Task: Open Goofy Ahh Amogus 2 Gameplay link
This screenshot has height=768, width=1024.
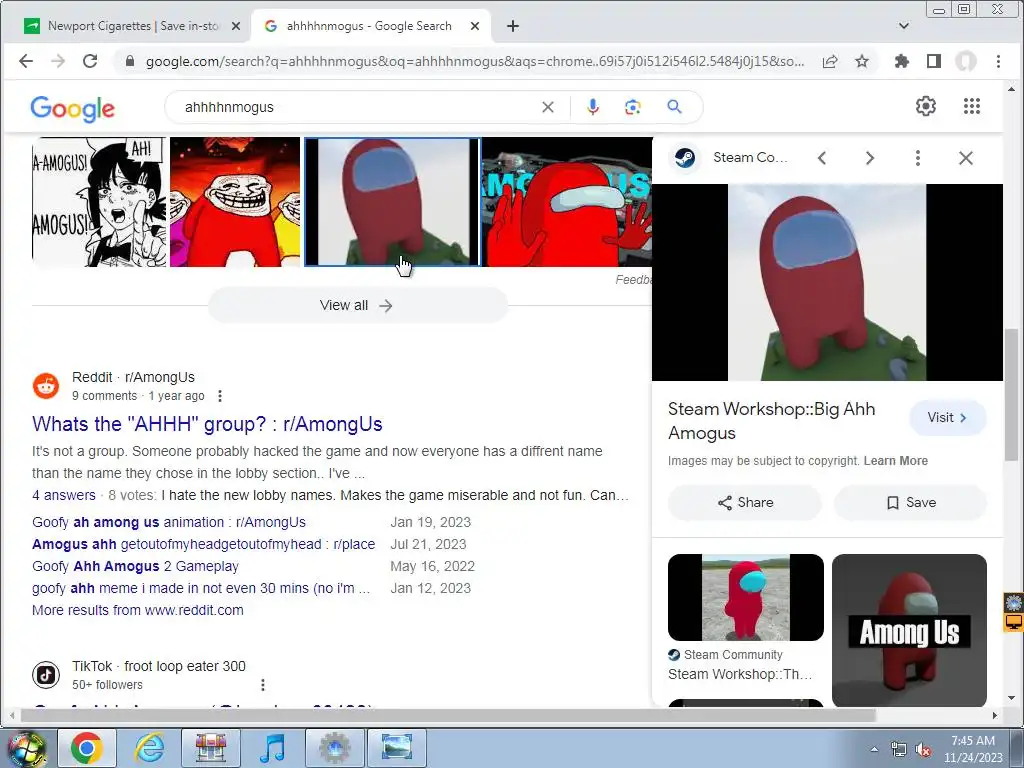Action: [135, 566]
